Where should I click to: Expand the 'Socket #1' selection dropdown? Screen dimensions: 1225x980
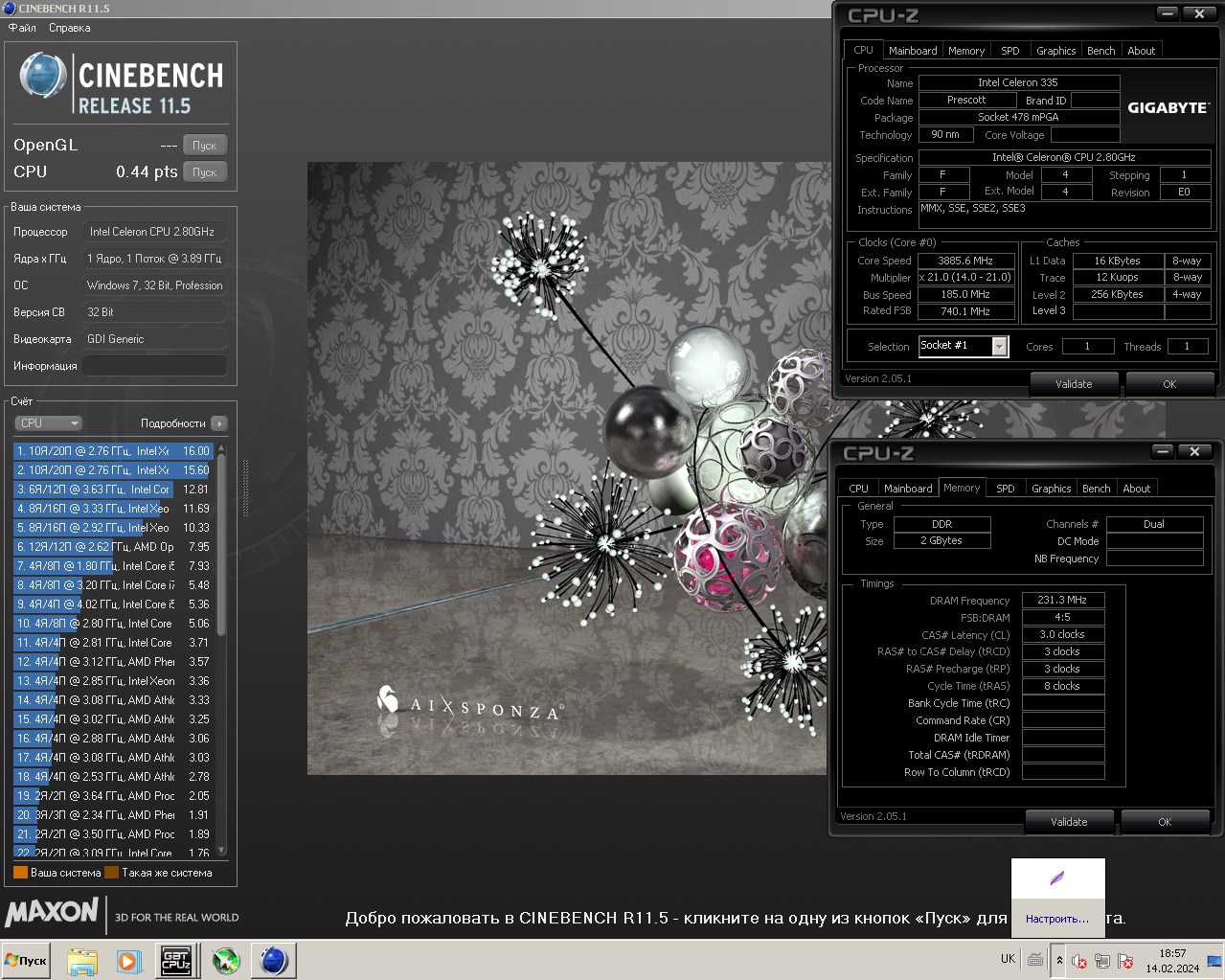(x=1000, y=347)
